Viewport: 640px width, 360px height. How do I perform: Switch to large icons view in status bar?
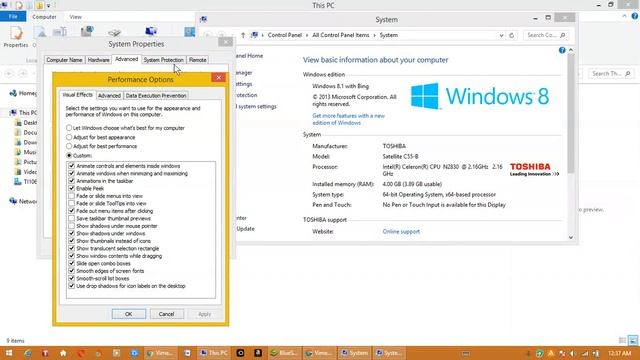click(x=633, y=340)
